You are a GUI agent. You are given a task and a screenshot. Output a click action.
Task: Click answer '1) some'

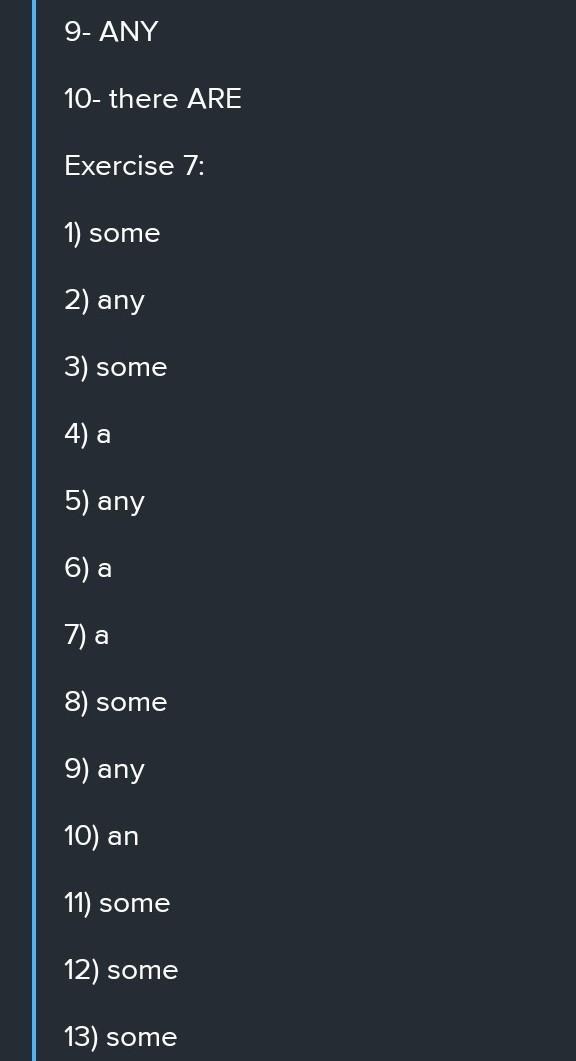pos(112,233)
